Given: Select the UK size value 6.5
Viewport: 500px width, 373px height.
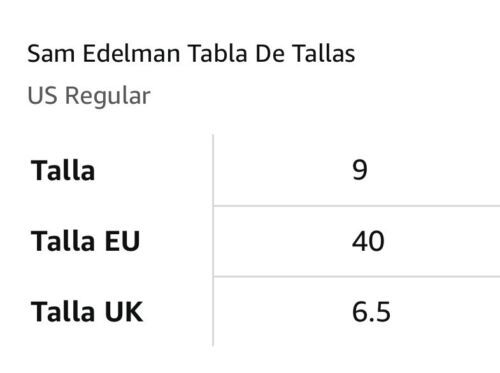Looking at the screenshot, I should click(371, 312).
